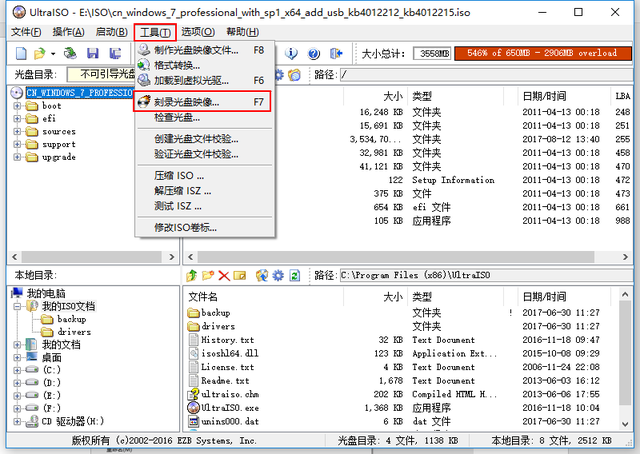Viewport: 640px width, 454px height.
Task: Click the Save As toolbar icon
Action: (116, 53)
